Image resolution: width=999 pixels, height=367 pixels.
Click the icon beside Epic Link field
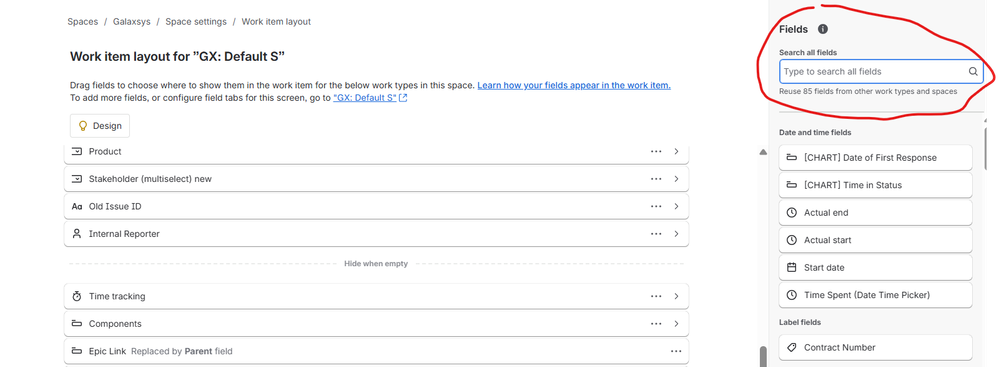[77, 351]
